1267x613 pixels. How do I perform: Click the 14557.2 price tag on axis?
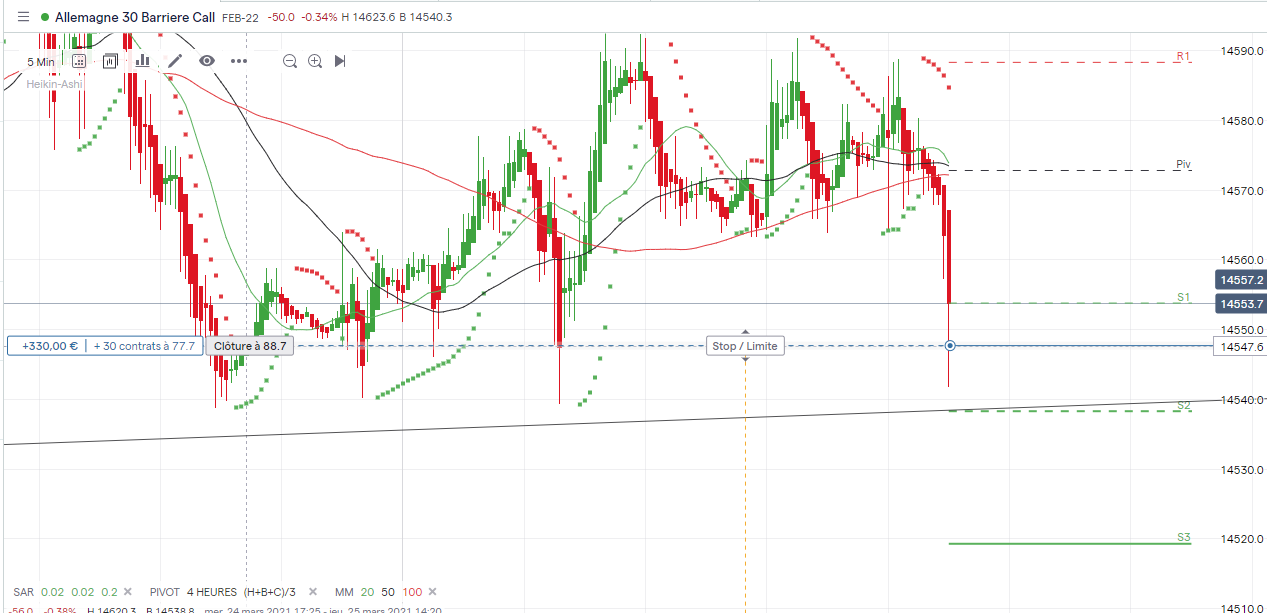pos(1240,281)
